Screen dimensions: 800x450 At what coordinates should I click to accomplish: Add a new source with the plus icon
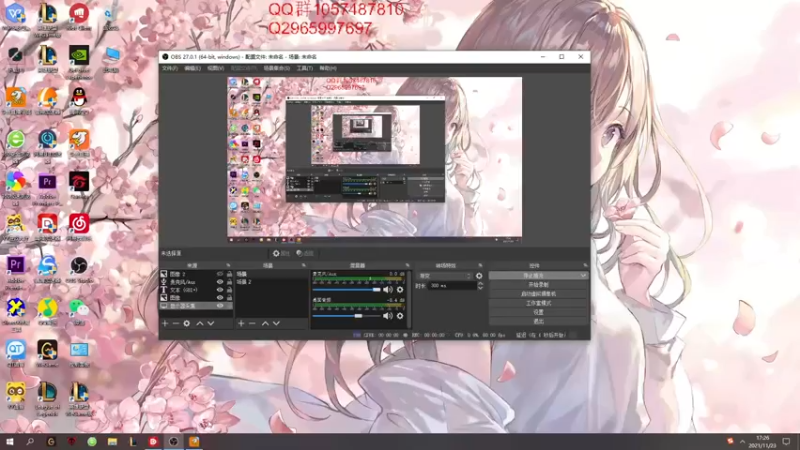165,323
